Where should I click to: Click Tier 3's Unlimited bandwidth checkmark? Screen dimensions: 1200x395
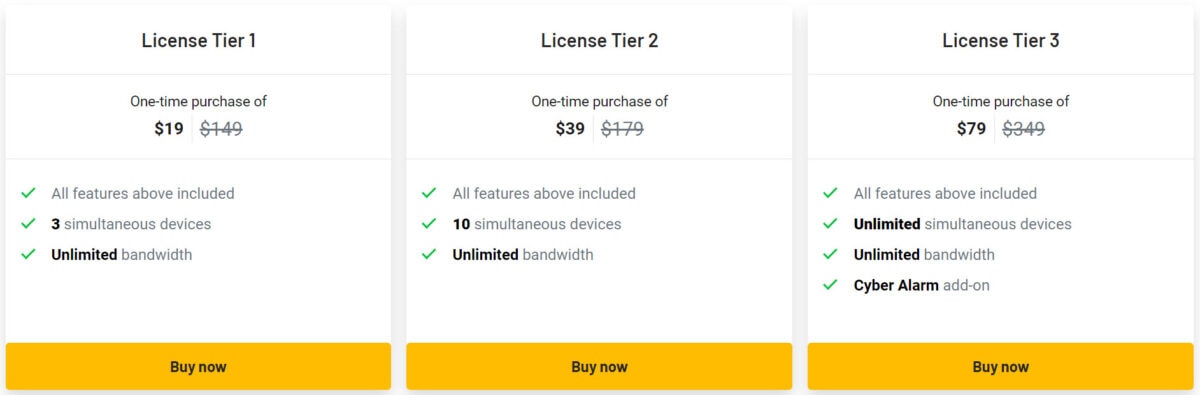tap(830, 254)
